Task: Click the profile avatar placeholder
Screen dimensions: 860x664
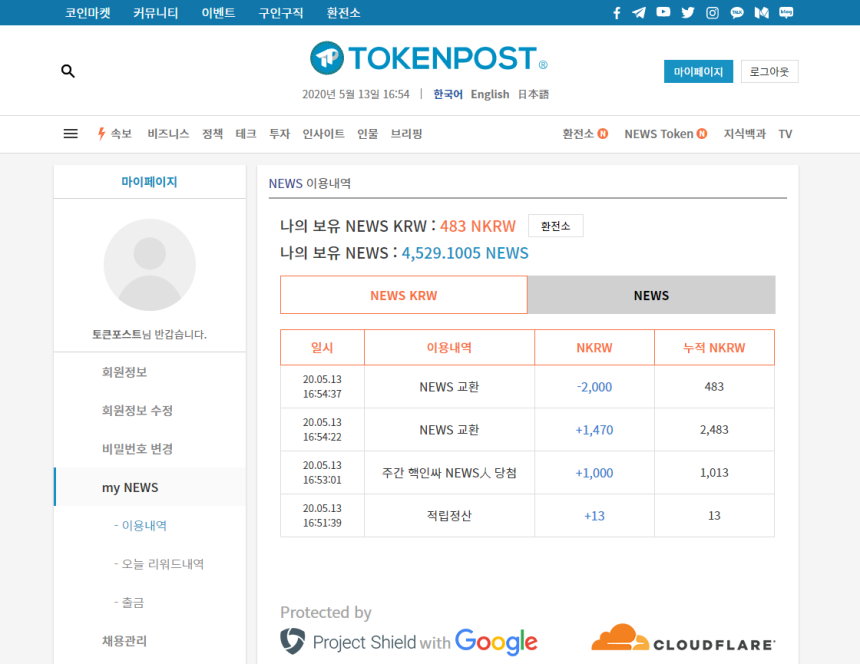Action: (149, 264)
